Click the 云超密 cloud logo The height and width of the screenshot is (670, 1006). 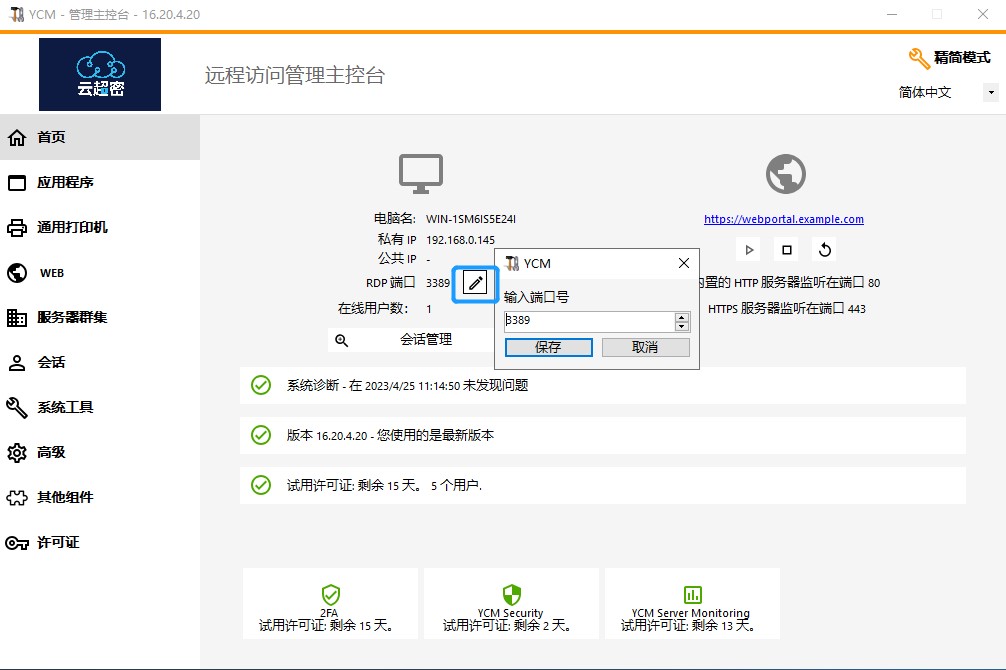tap(100, 74)
